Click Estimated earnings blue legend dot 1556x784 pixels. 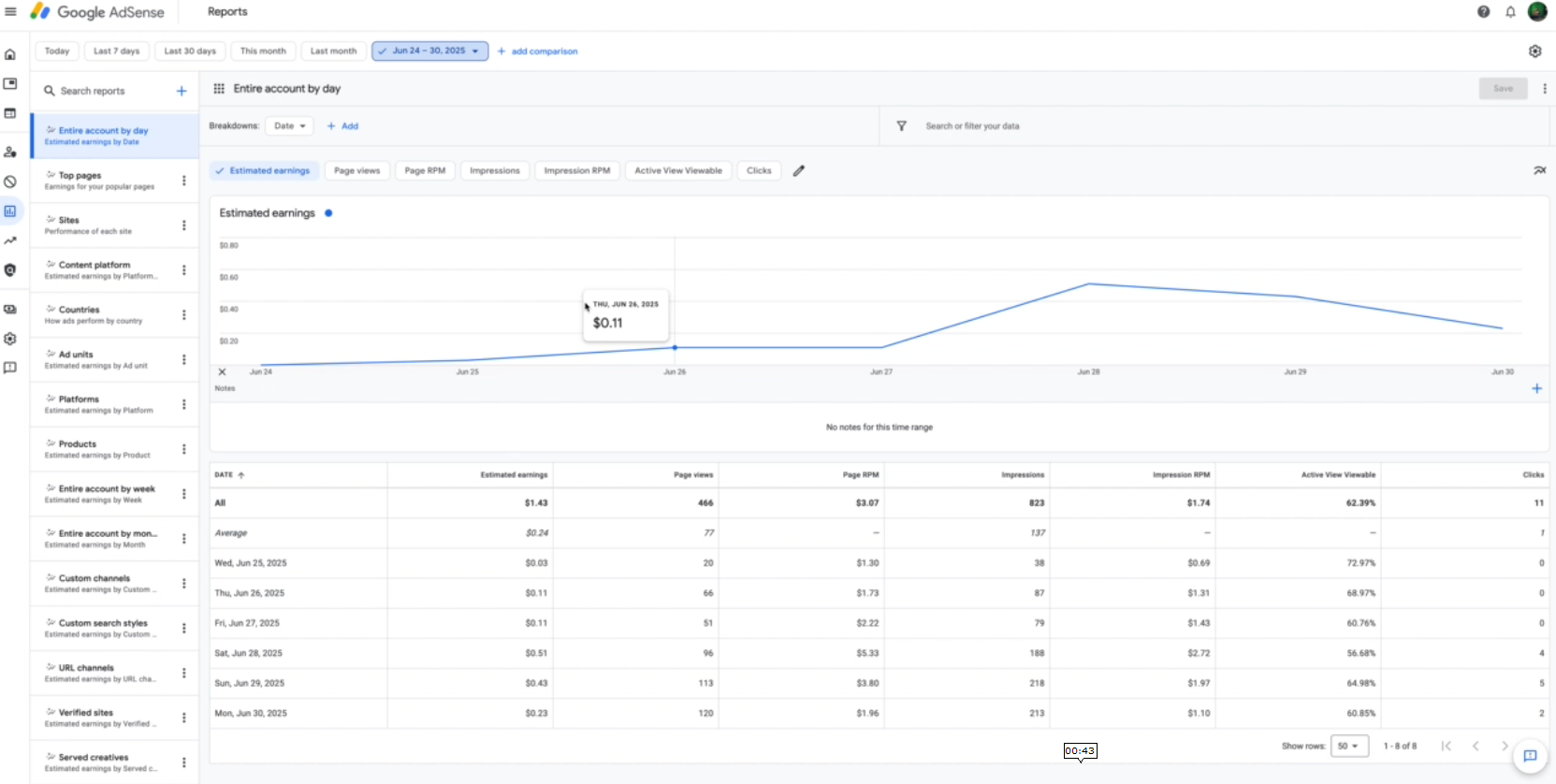tap(328, 213)
